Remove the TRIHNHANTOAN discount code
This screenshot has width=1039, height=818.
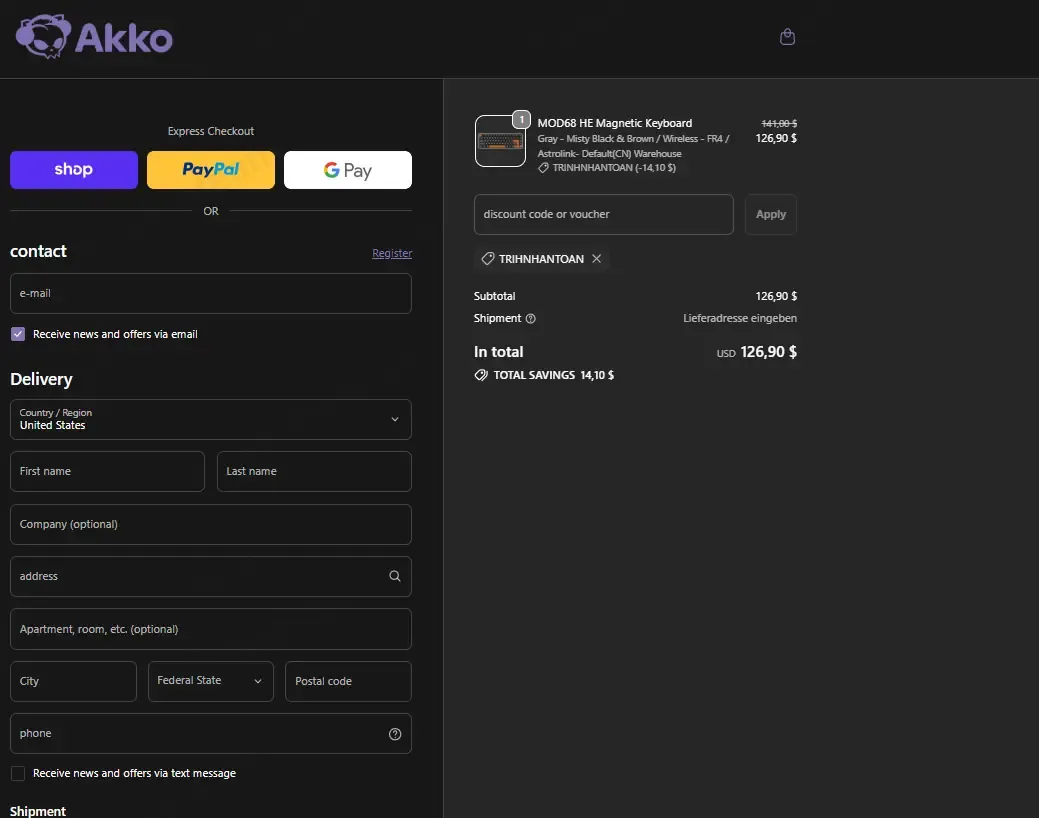coord(596,259)
